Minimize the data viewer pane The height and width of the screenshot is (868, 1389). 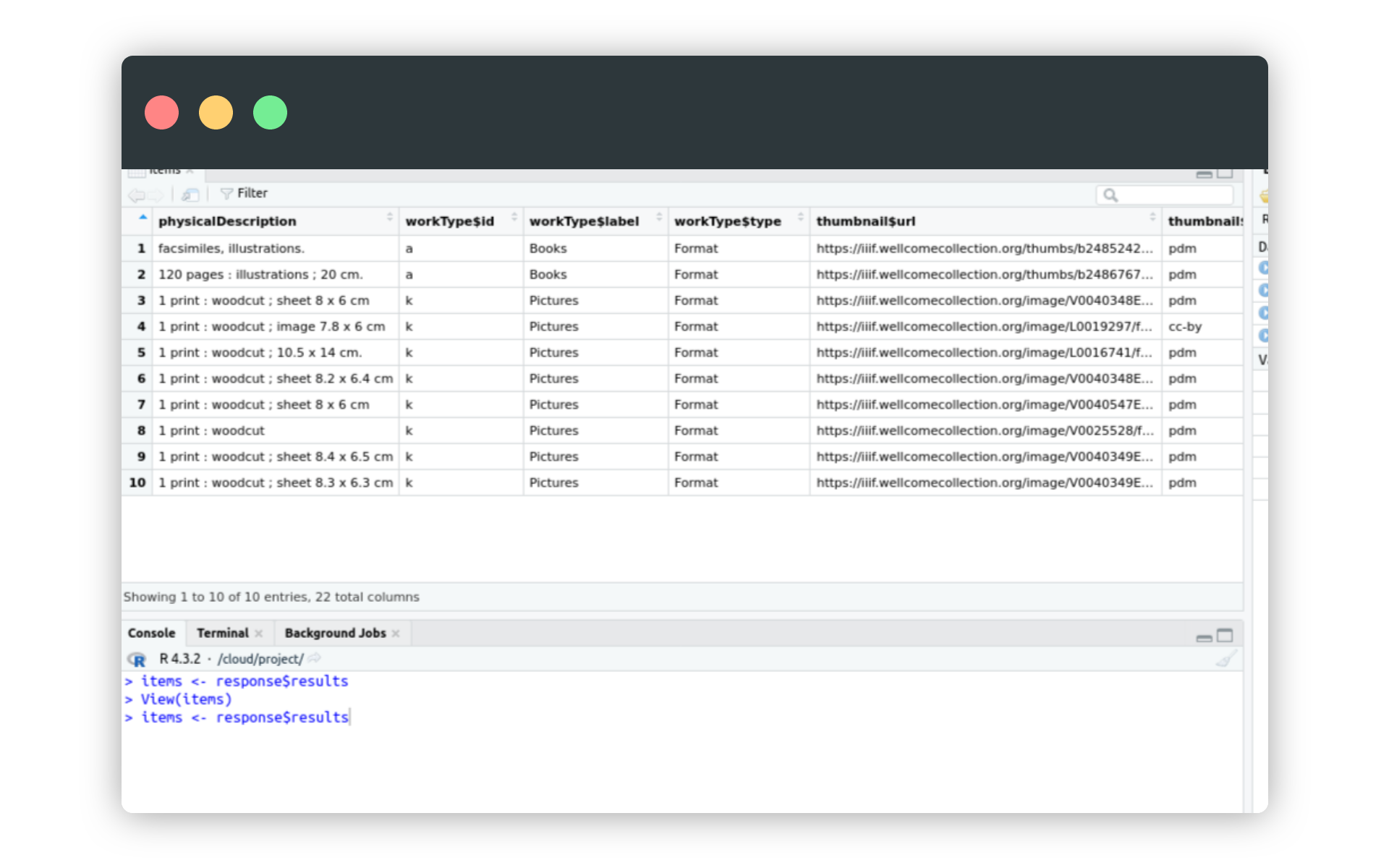point(1204,174)
